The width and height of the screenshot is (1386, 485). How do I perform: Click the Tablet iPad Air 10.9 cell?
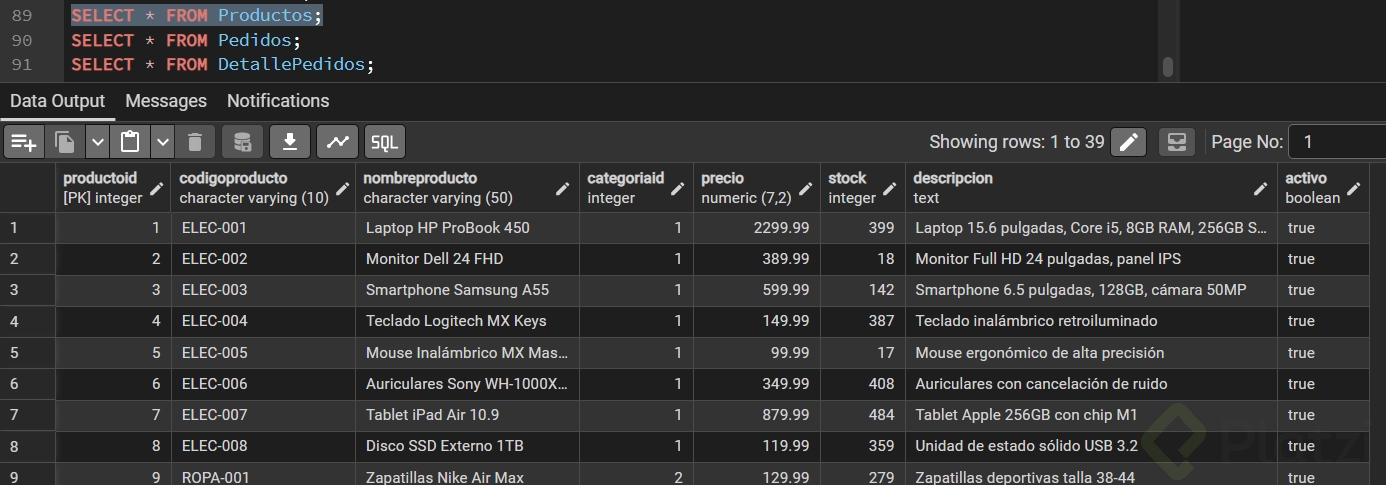(x=468, y=415)
